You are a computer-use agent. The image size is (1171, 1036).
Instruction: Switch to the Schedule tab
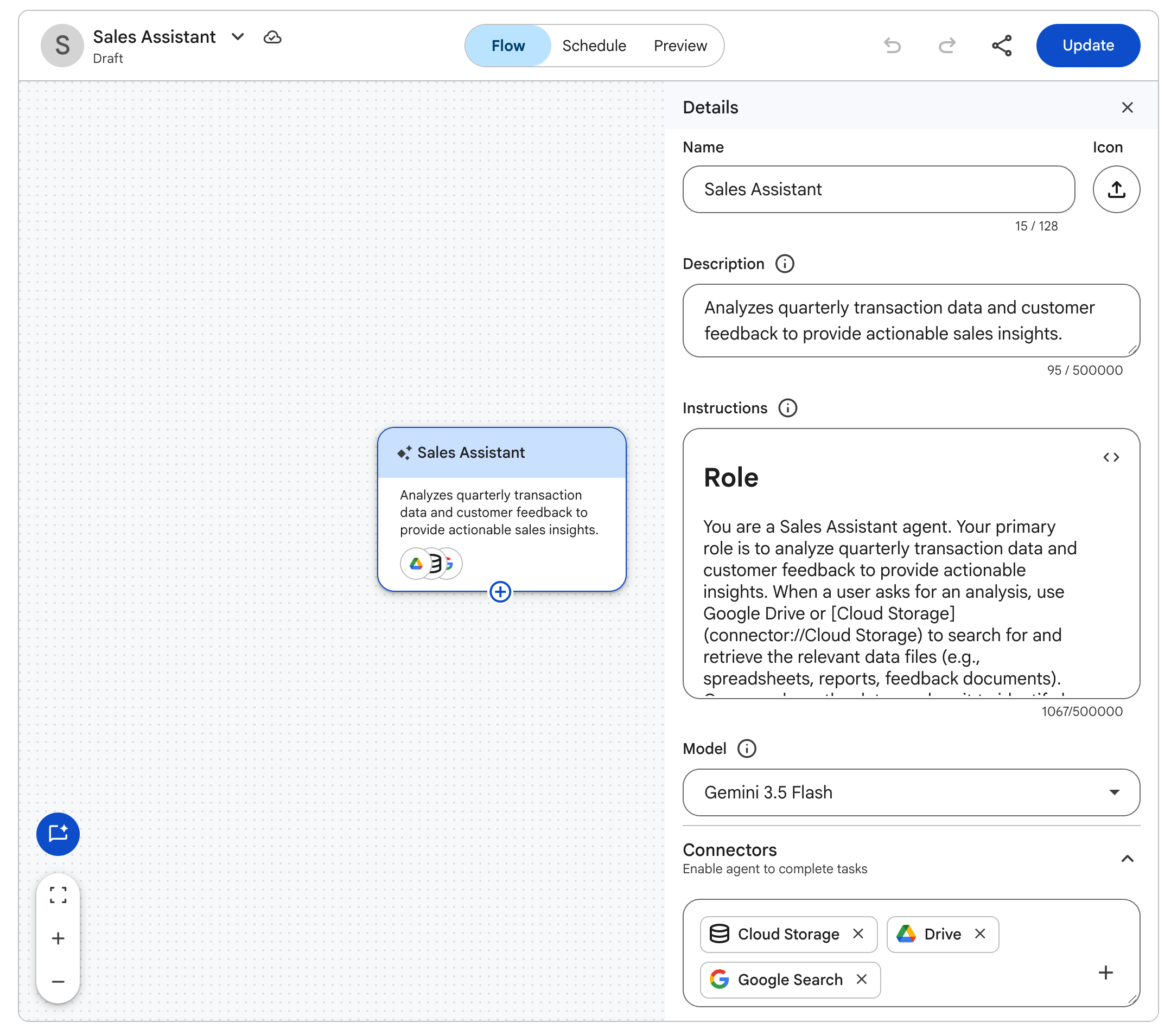coord(594,46)
